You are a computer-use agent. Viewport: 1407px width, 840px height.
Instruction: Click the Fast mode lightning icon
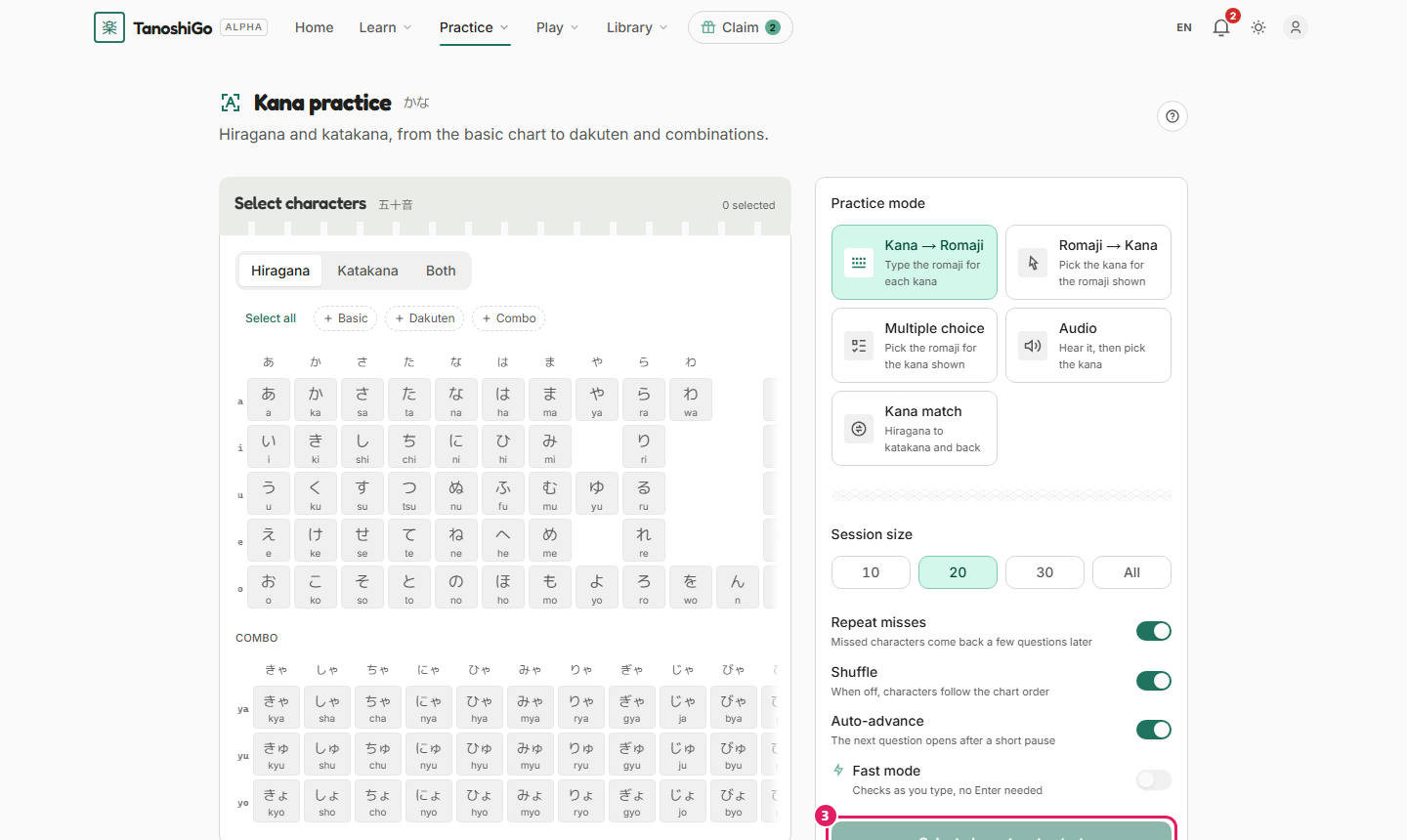click(838, 770)
